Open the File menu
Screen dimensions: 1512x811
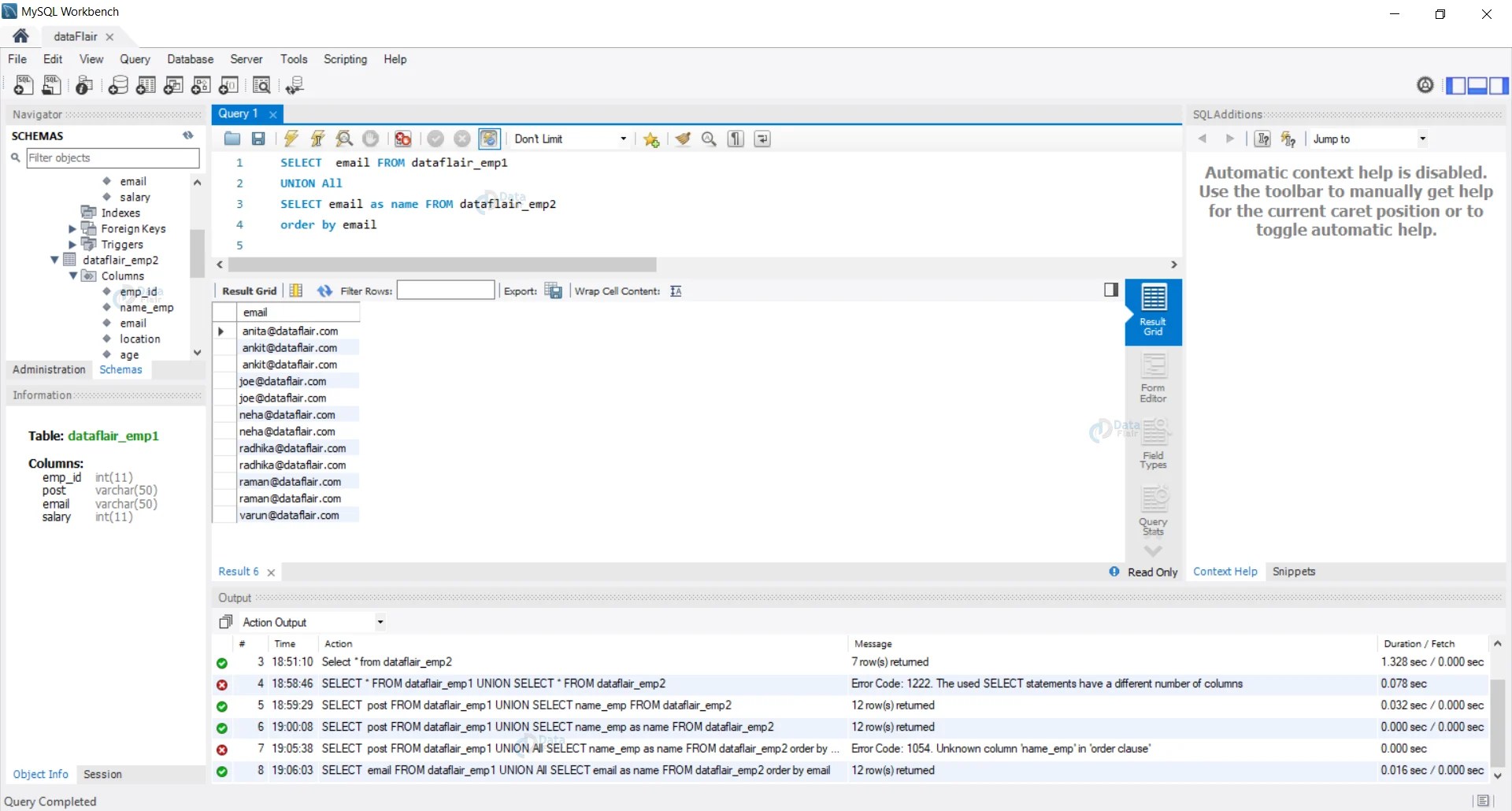[x=17, y=59]
